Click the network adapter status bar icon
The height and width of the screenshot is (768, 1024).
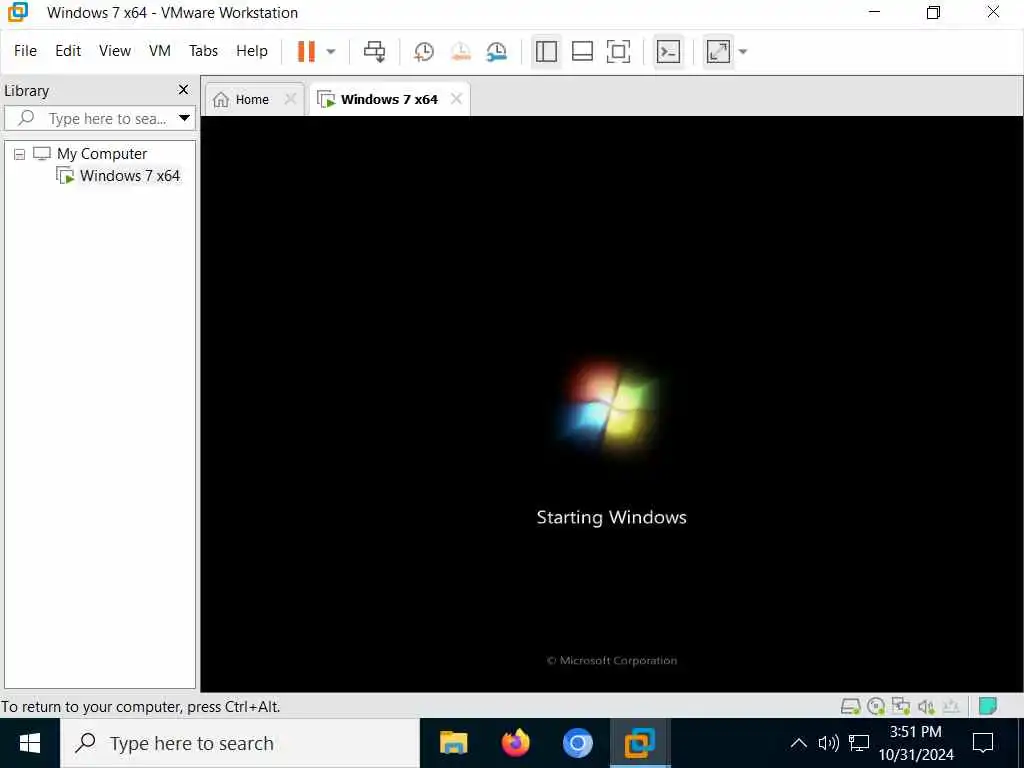[901, 706]
